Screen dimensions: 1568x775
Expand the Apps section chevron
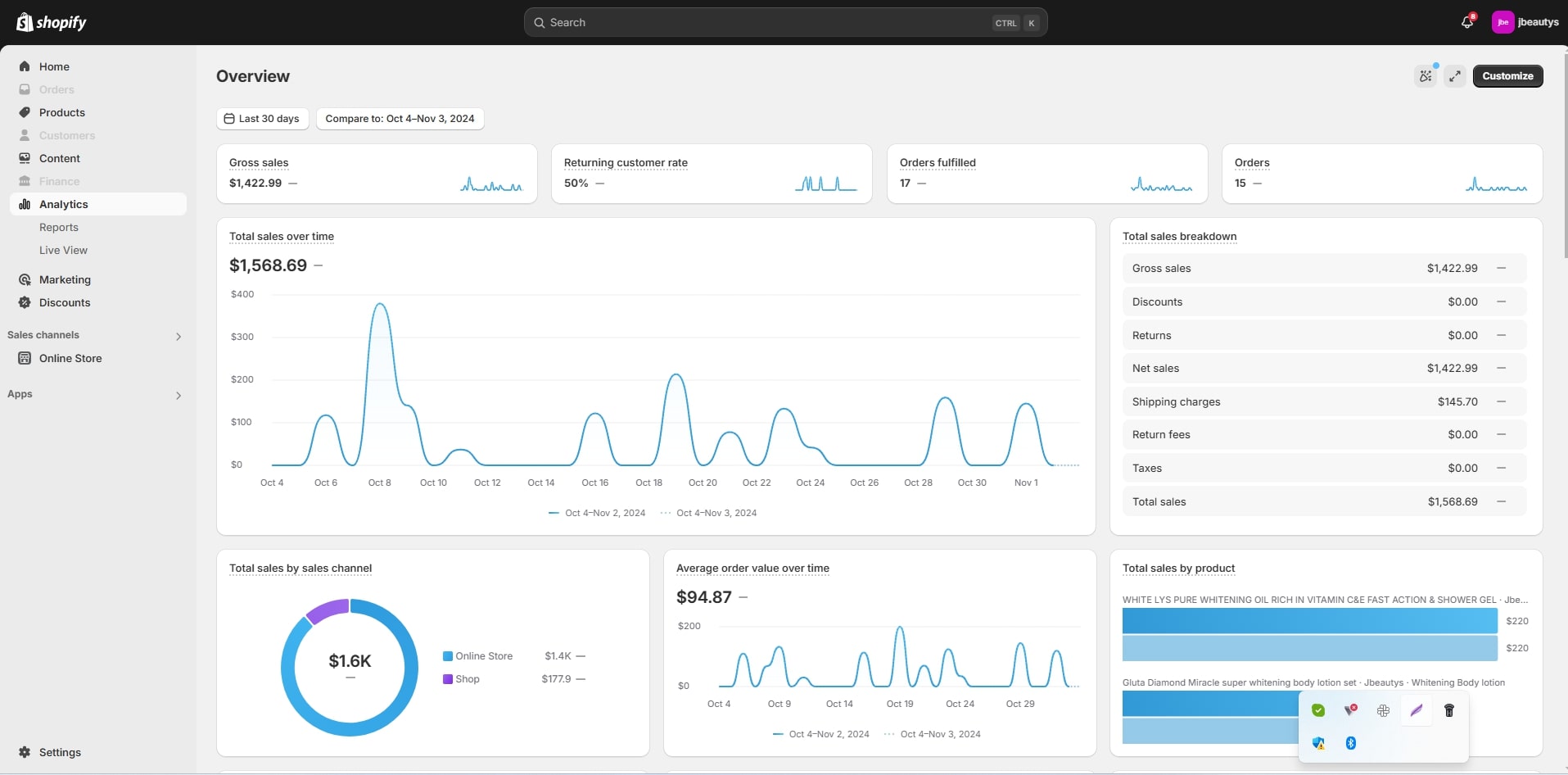click(178, 396)
